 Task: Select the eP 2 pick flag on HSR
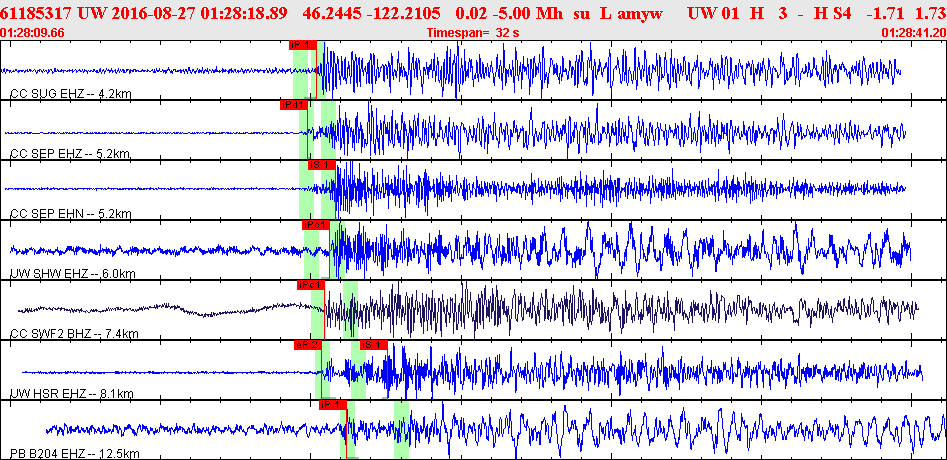point(306,345)
